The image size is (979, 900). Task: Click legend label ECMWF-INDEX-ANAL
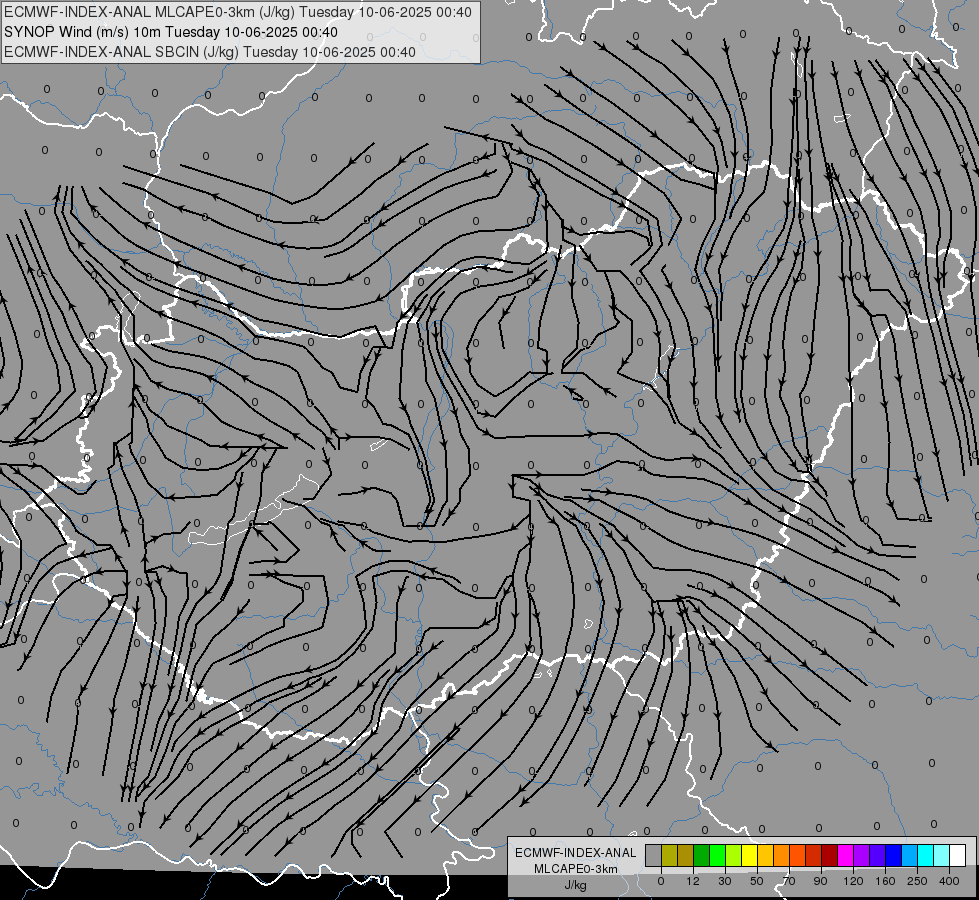[x=576, y=853]
